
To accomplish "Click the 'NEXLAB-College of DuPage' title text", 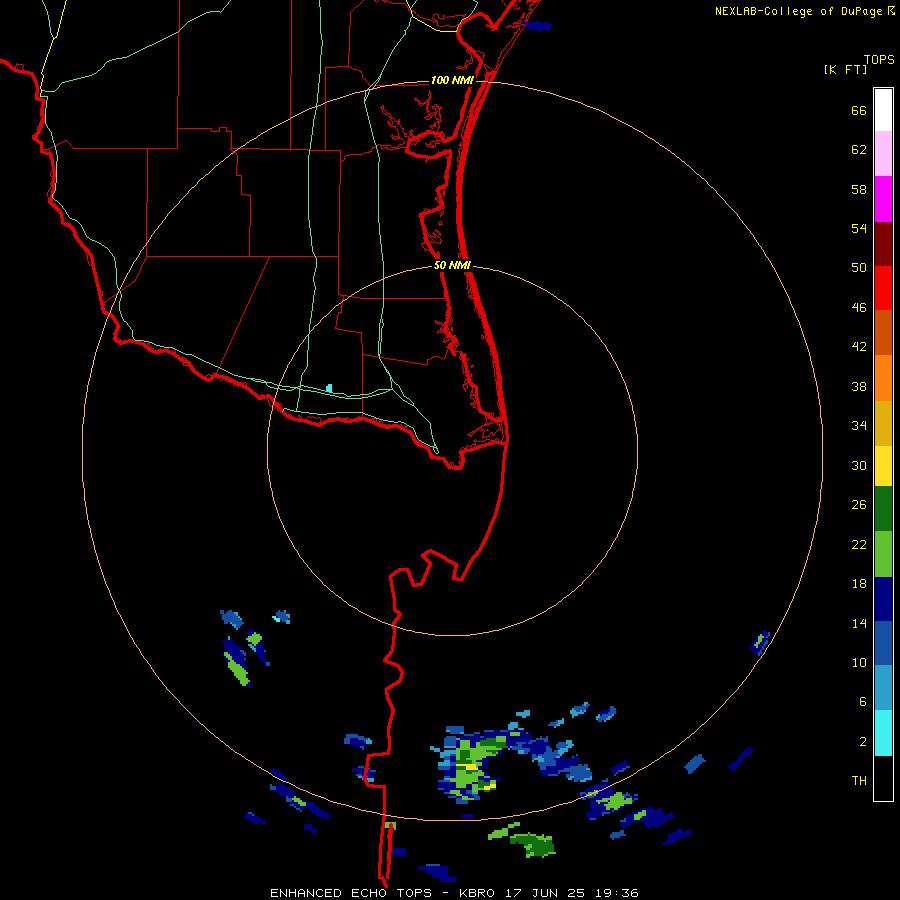I will pos(799,11).
